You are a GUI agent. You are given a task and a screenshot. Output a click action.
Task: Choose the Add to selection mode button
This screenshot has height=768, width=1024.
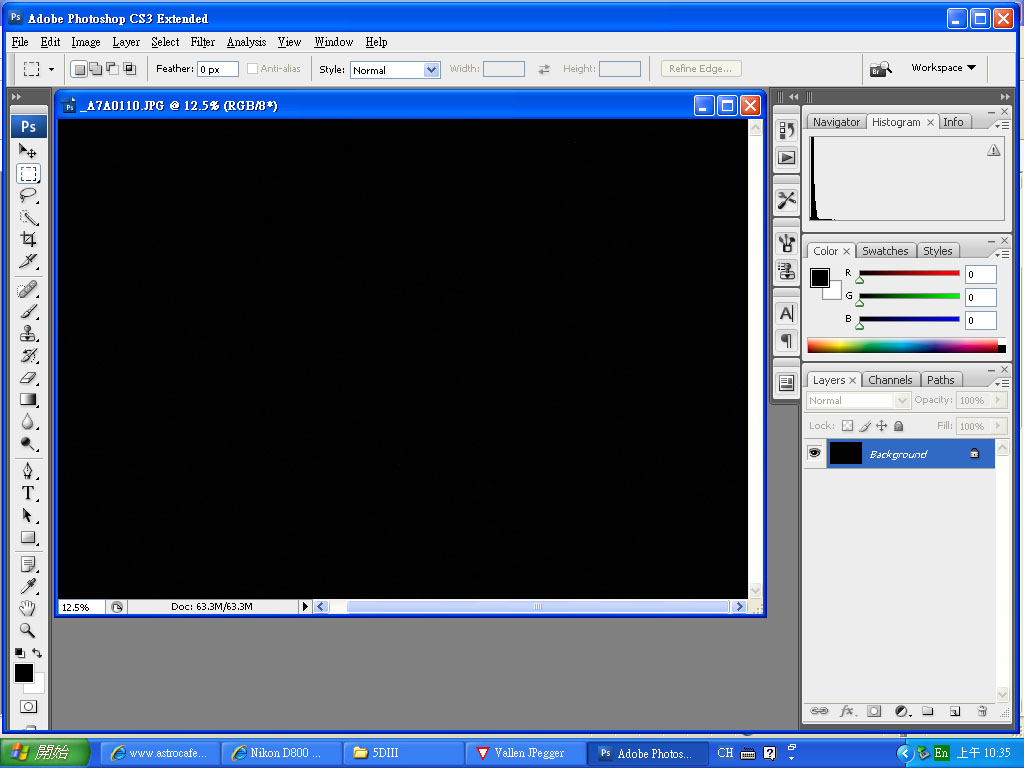pyautogui.click(x=95, y=69)
